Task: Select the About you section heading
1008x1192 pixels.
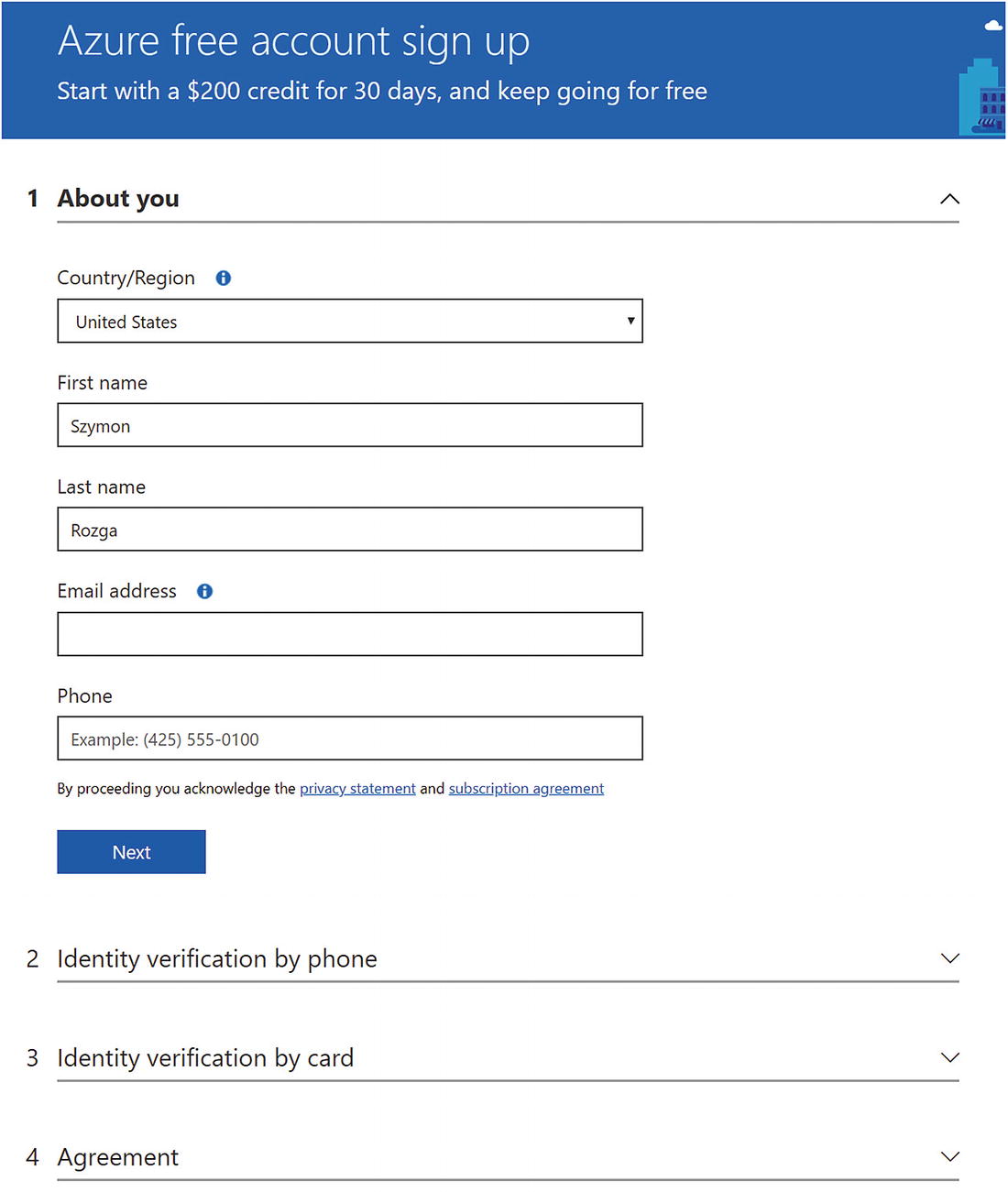Action: 118,199
